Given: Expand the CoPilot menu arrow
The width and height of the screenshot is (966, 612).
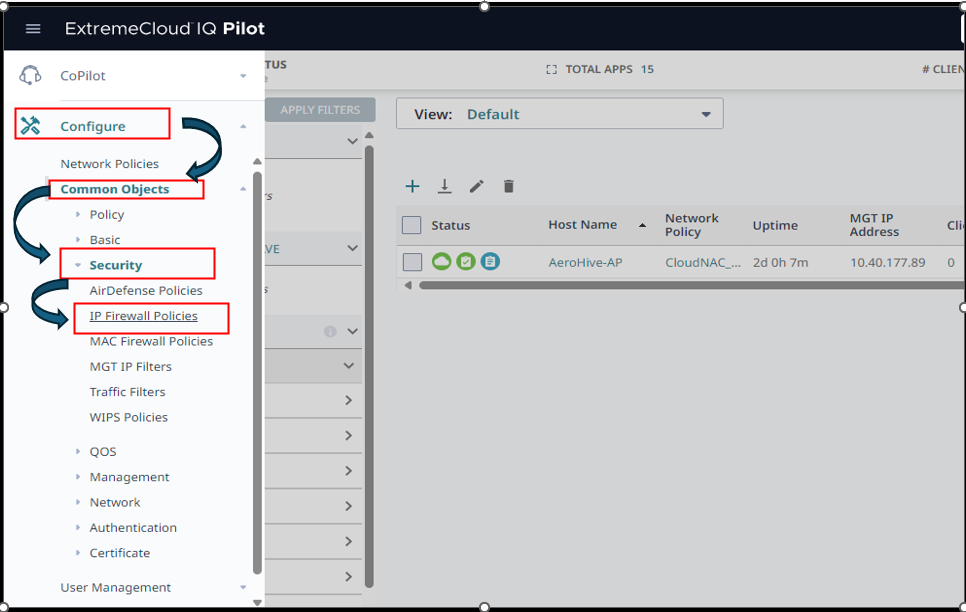Looking at the screenshot, I should click(243, 76).
